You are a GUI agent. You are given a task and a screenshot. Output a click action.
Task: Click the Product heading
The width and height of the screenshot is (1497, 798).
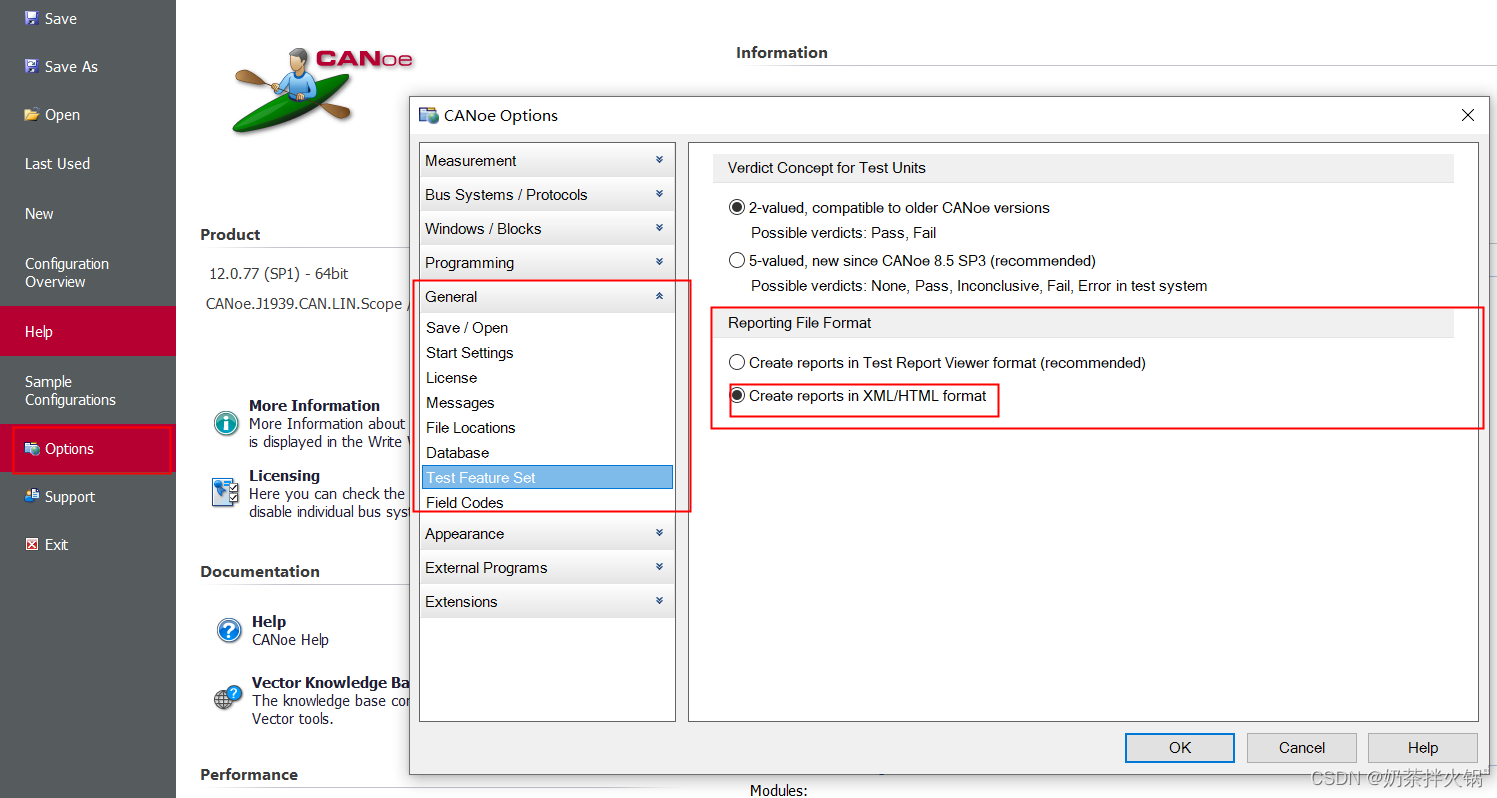[230, 235]
